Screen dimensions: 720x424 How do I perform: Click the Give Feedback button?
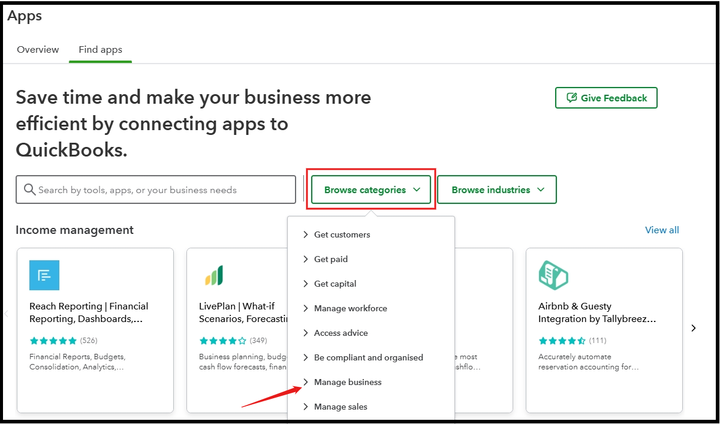tap(606, 98)
